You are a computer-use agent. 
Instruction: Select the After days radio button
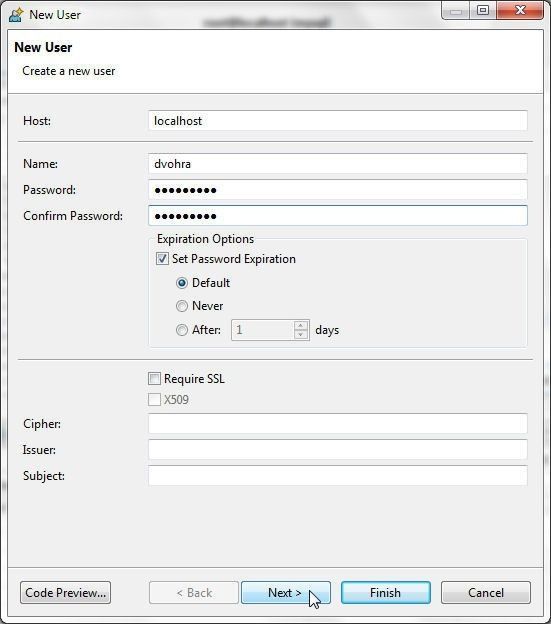tap(182, 330)
